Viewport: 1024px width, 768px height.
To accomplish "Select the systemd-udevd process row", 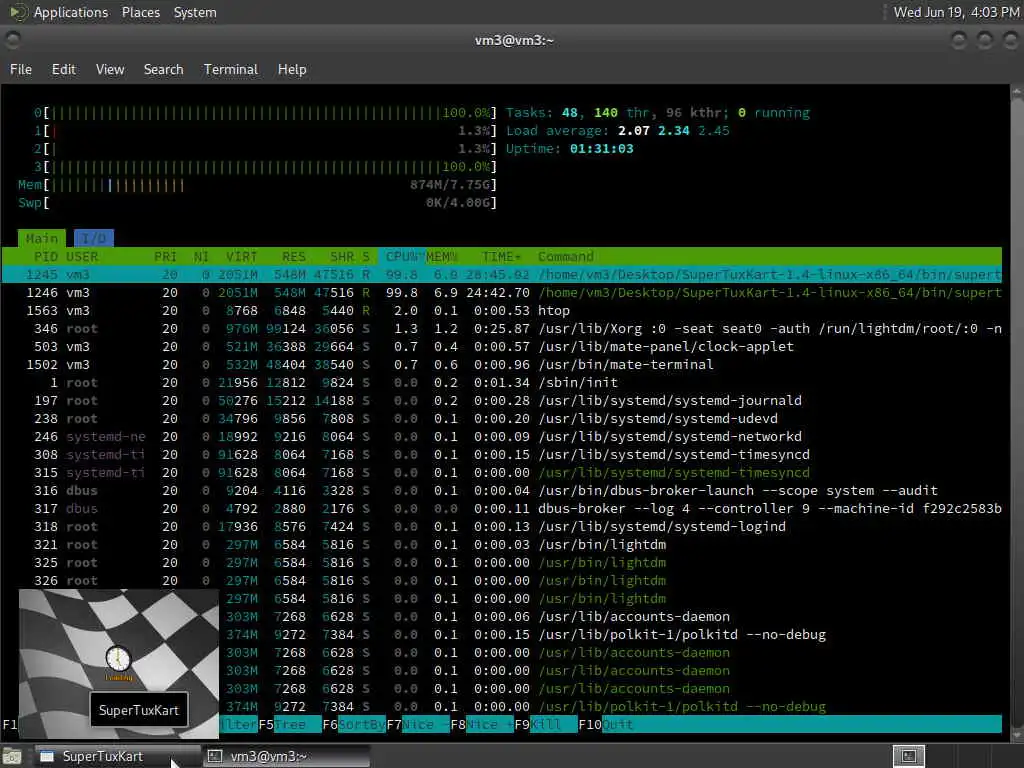I will click(502, 419).
